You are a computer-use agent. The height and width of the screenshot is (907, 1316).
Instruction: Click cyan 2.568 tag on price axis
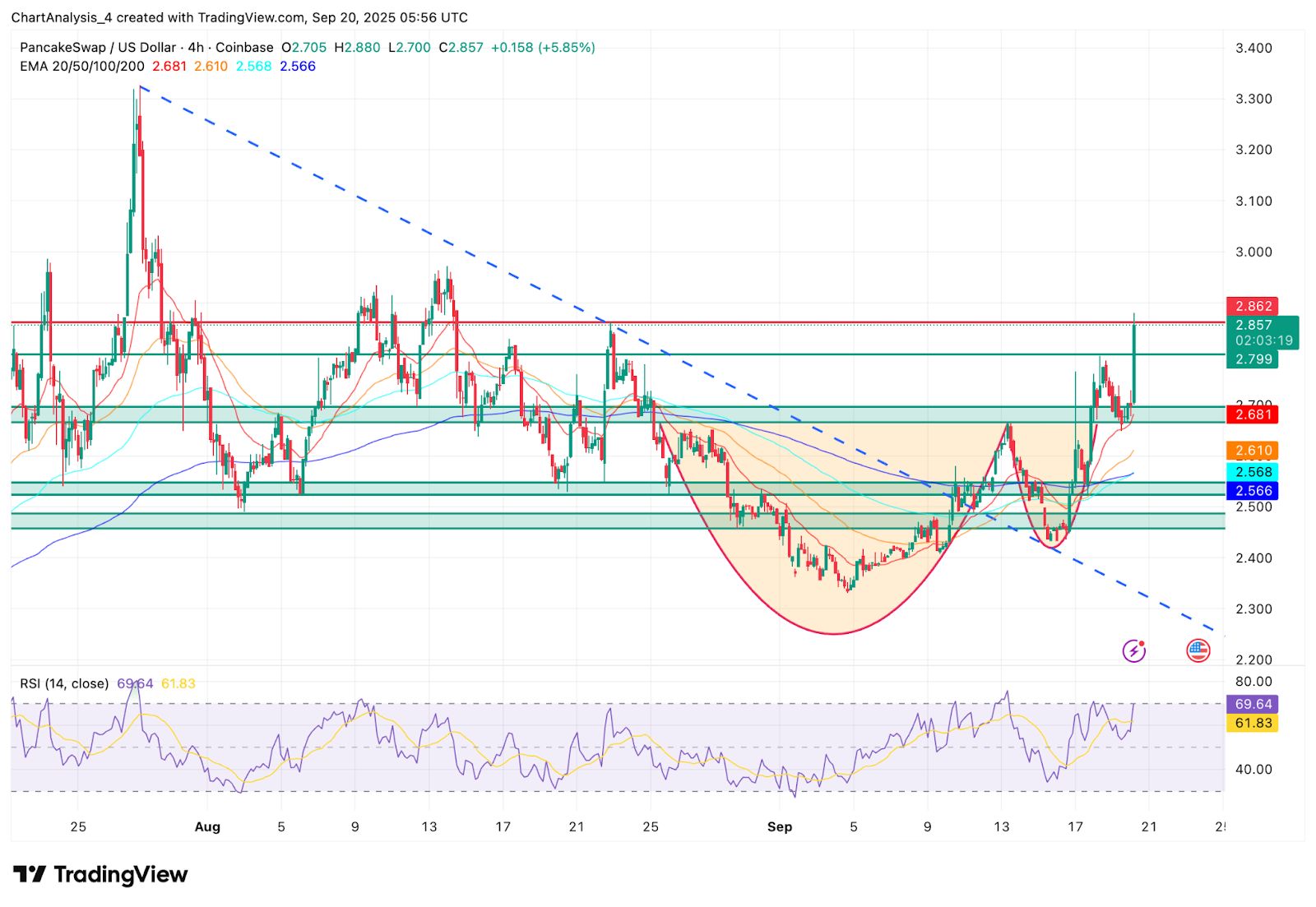click(1252, 472)
